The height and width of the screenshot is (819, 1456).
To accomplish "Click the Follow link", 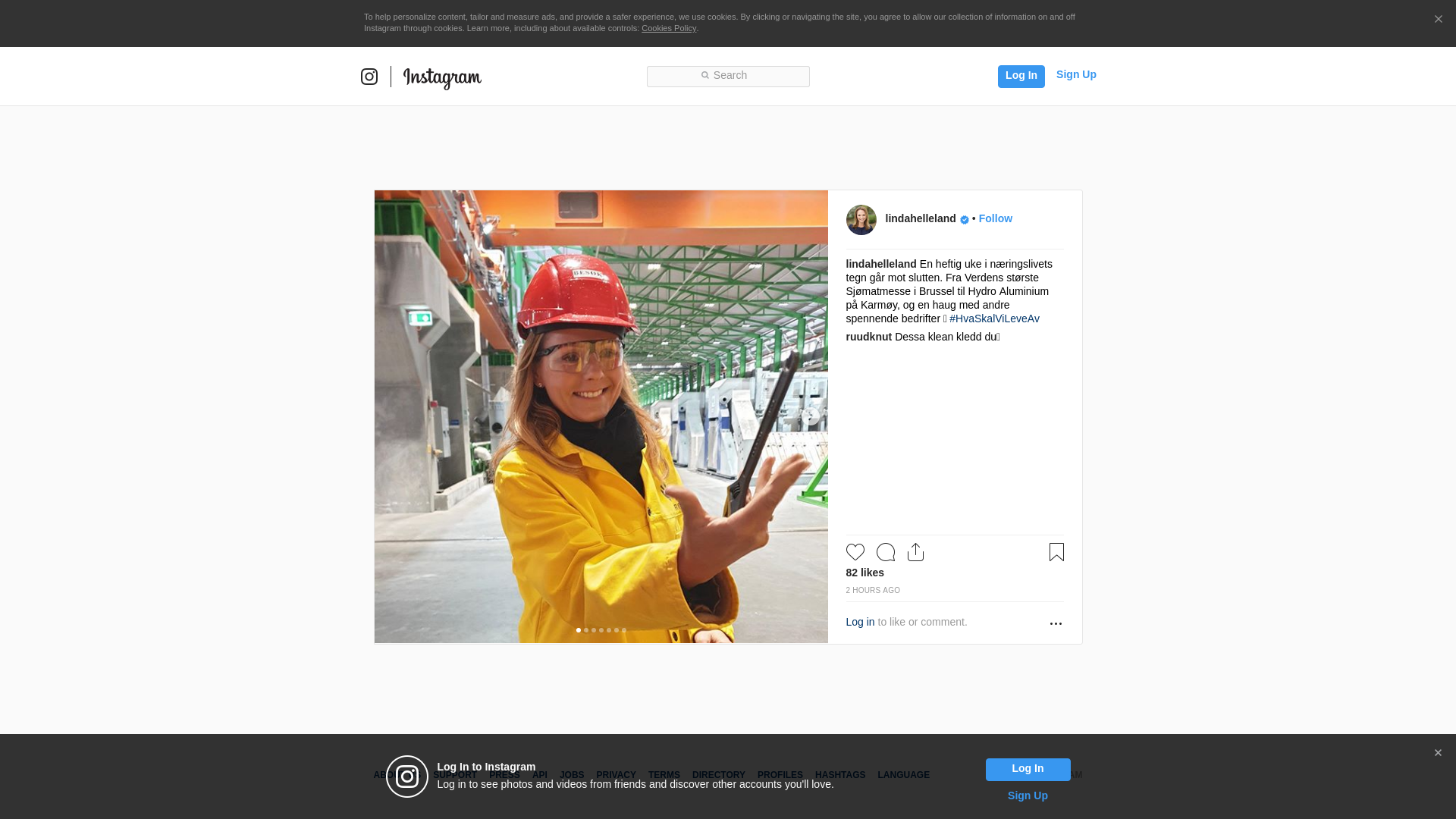I will click(995, 218).
